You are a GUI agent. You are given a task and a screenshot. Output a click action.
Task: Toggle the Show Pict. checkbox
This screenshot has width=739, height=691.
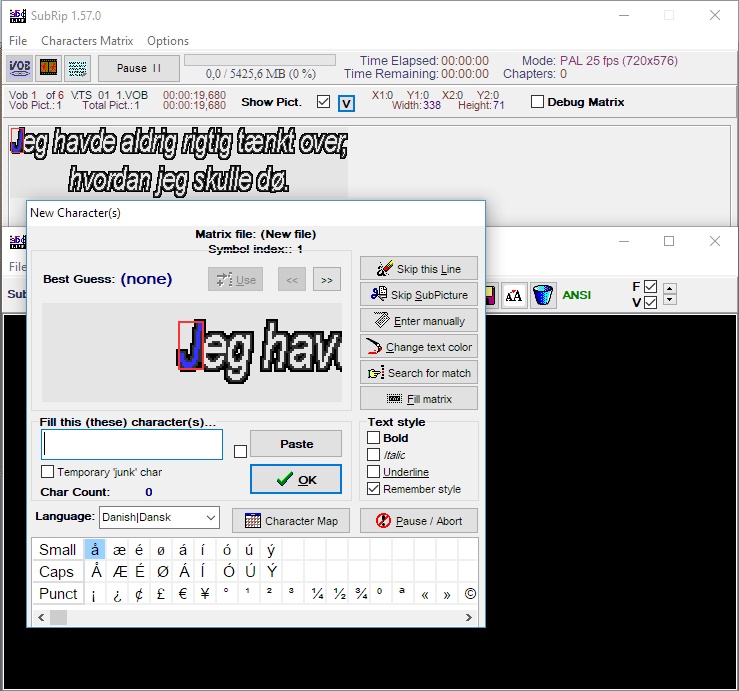pos(323,101)
